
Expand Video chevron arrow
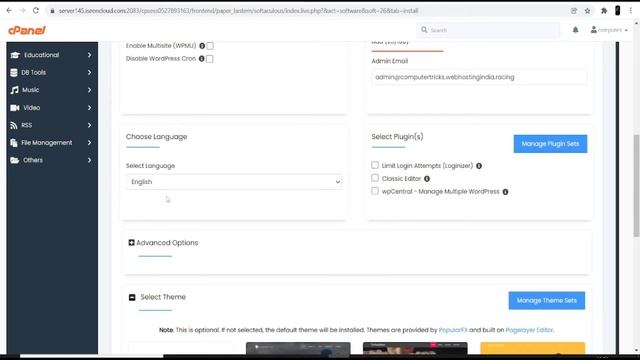click(89, 108)
